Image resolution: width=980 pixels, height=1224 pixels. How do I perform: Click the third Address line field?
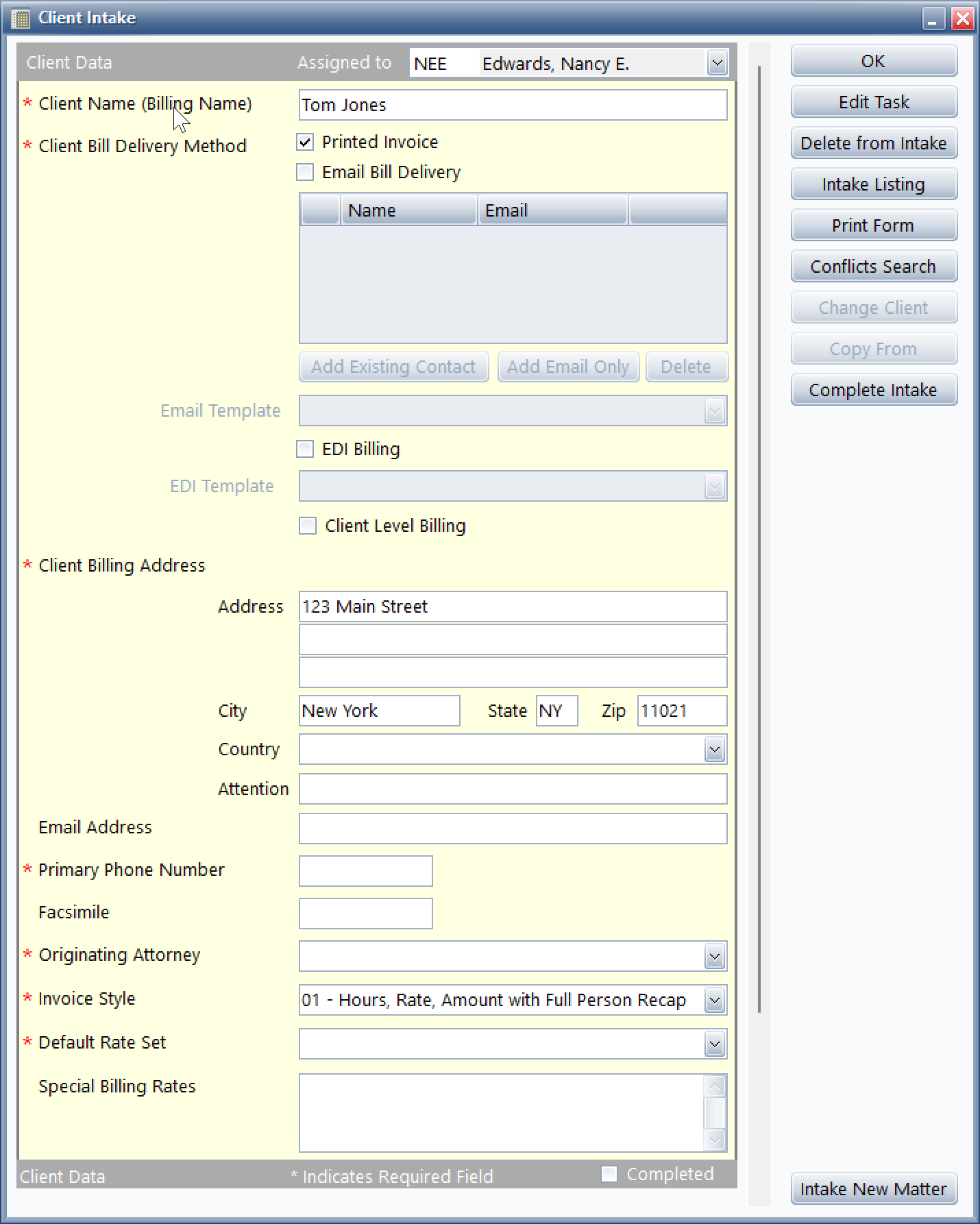pos(513,672)
